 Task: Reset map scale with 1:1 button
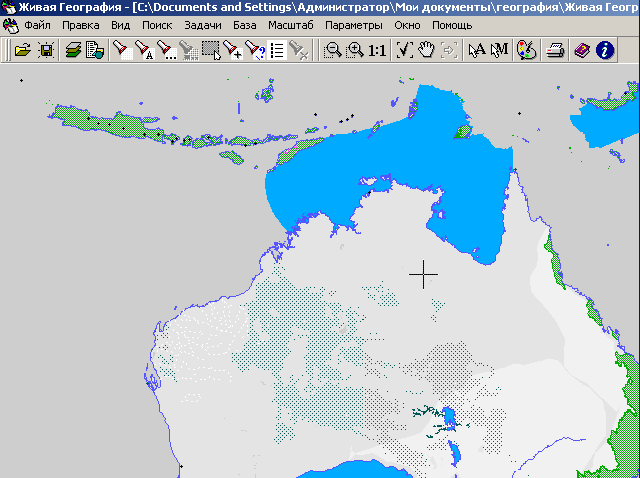[377, 49]
